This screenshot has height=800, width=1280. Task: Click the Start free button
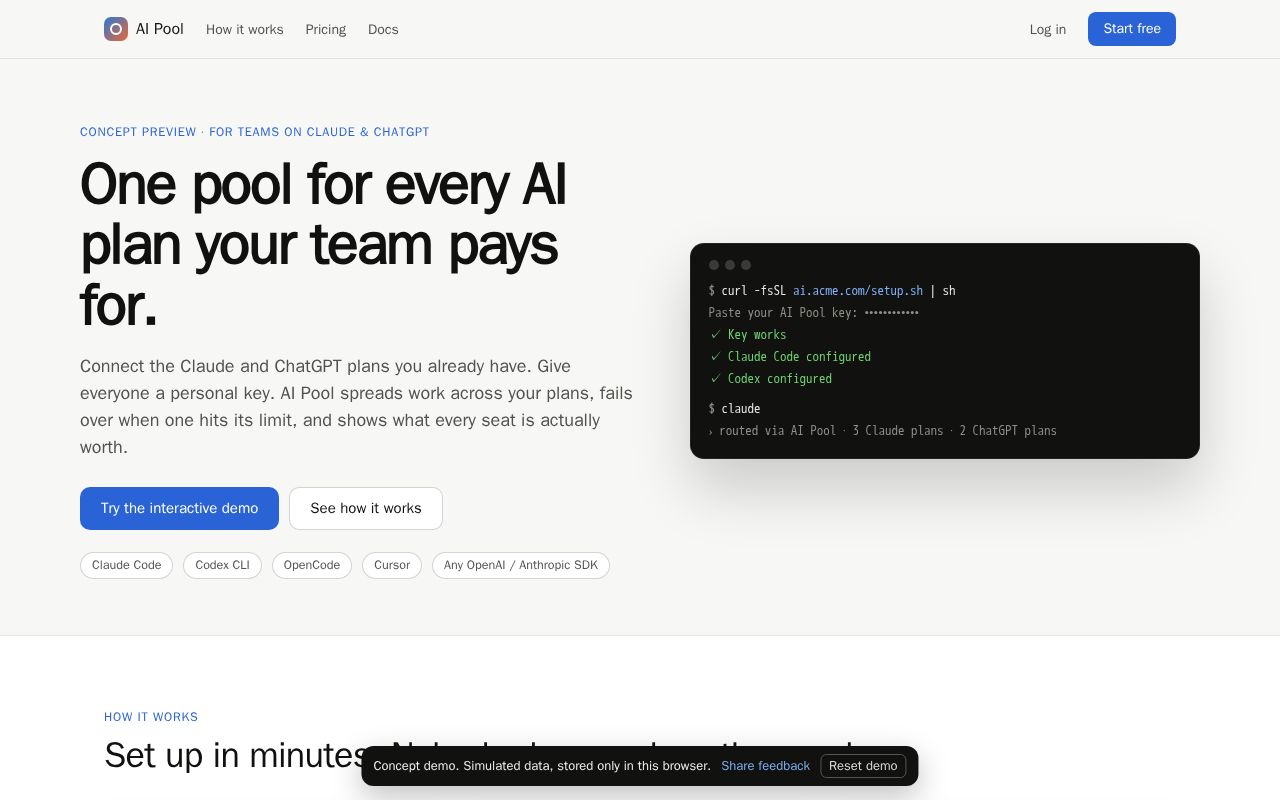click(x=1132, y=29)
